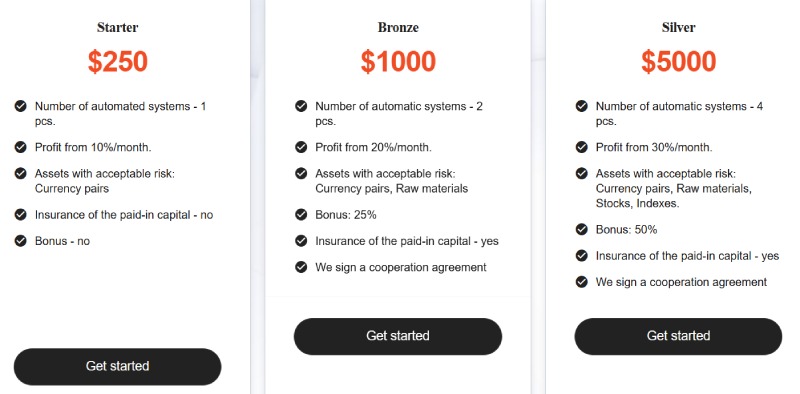Click checkmark icon beside Starter 'Bonus - no'
800x394 pixels.
[20, 241]
